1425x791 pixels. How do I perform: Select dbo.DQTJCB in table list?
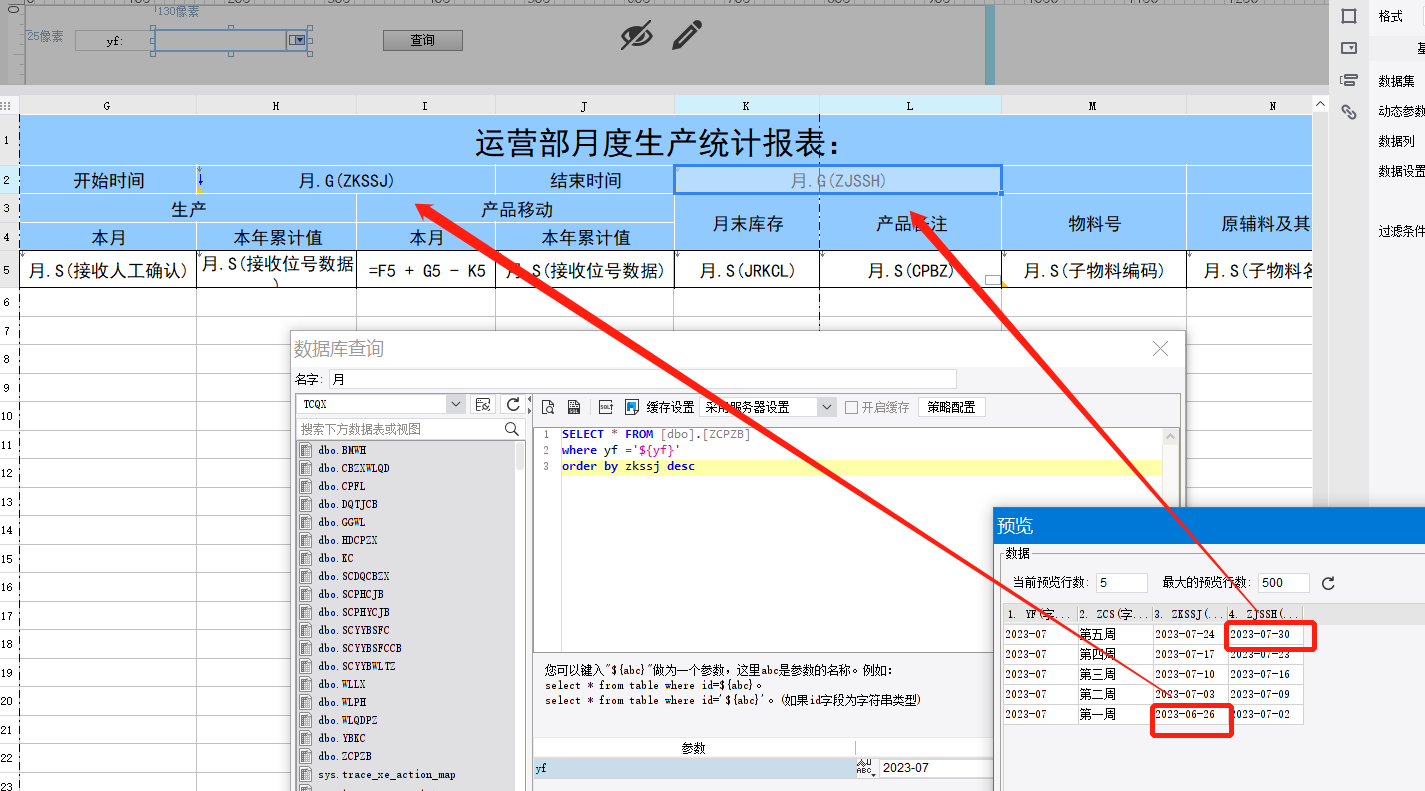[x=348, y=504]
